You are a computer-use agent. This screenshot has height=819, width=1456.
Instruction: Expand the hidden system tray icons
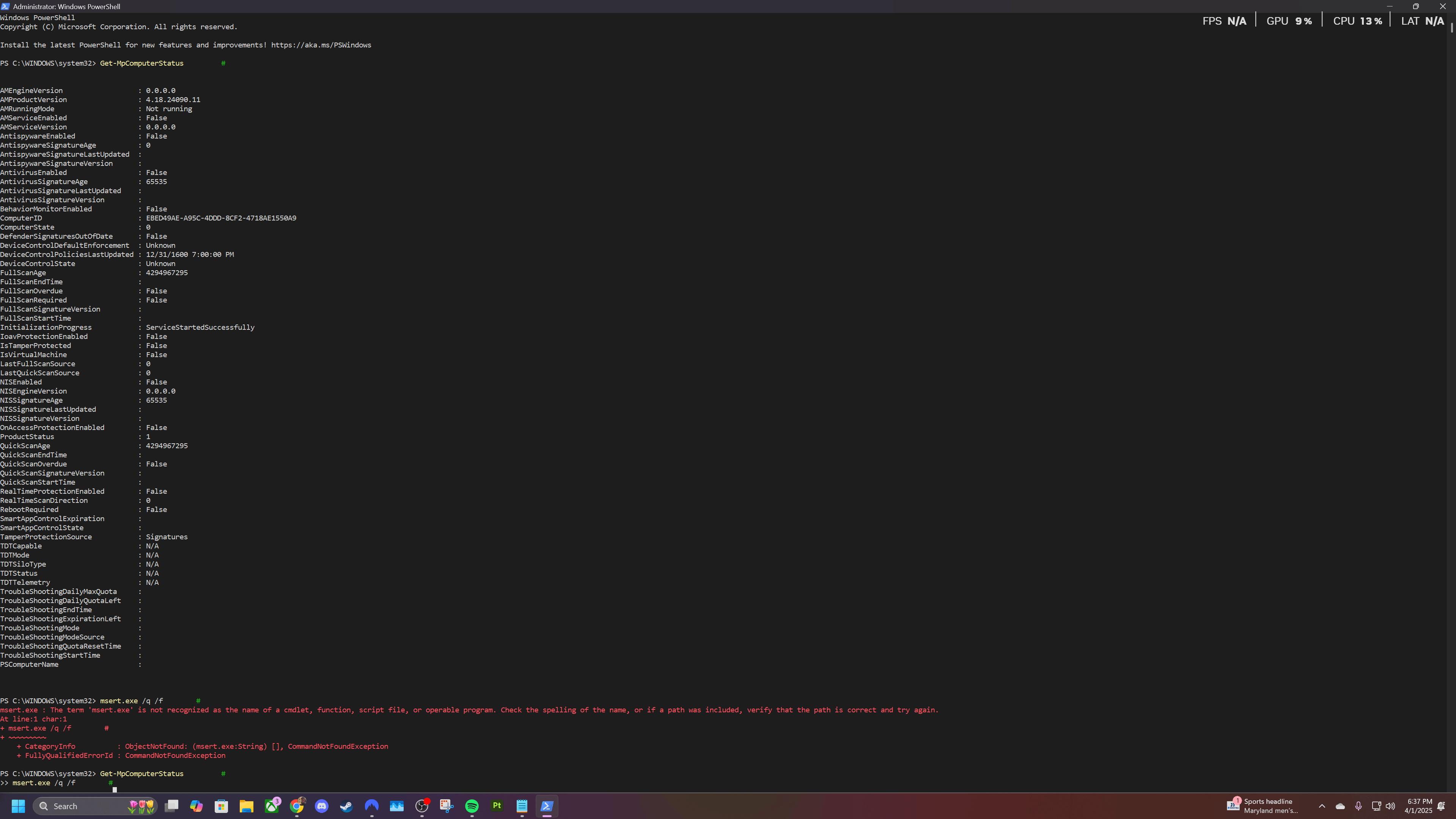click(1321, 806)
